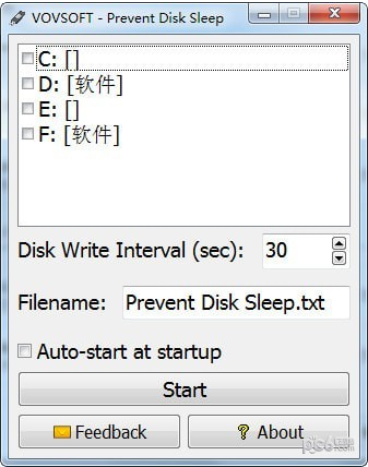Image resolution: width=368 pixels, height=467 pixels.
Task: Click the VOVSOFT app icon in title bar
Action: point(17,18)
